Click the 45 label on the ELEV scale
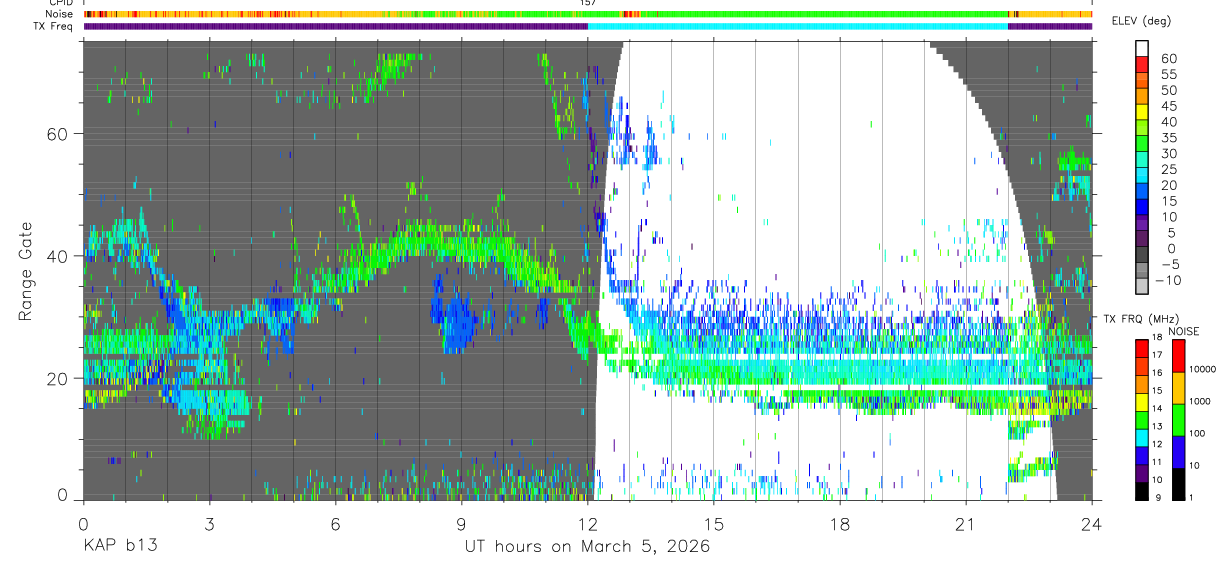 coord(1168,106)
